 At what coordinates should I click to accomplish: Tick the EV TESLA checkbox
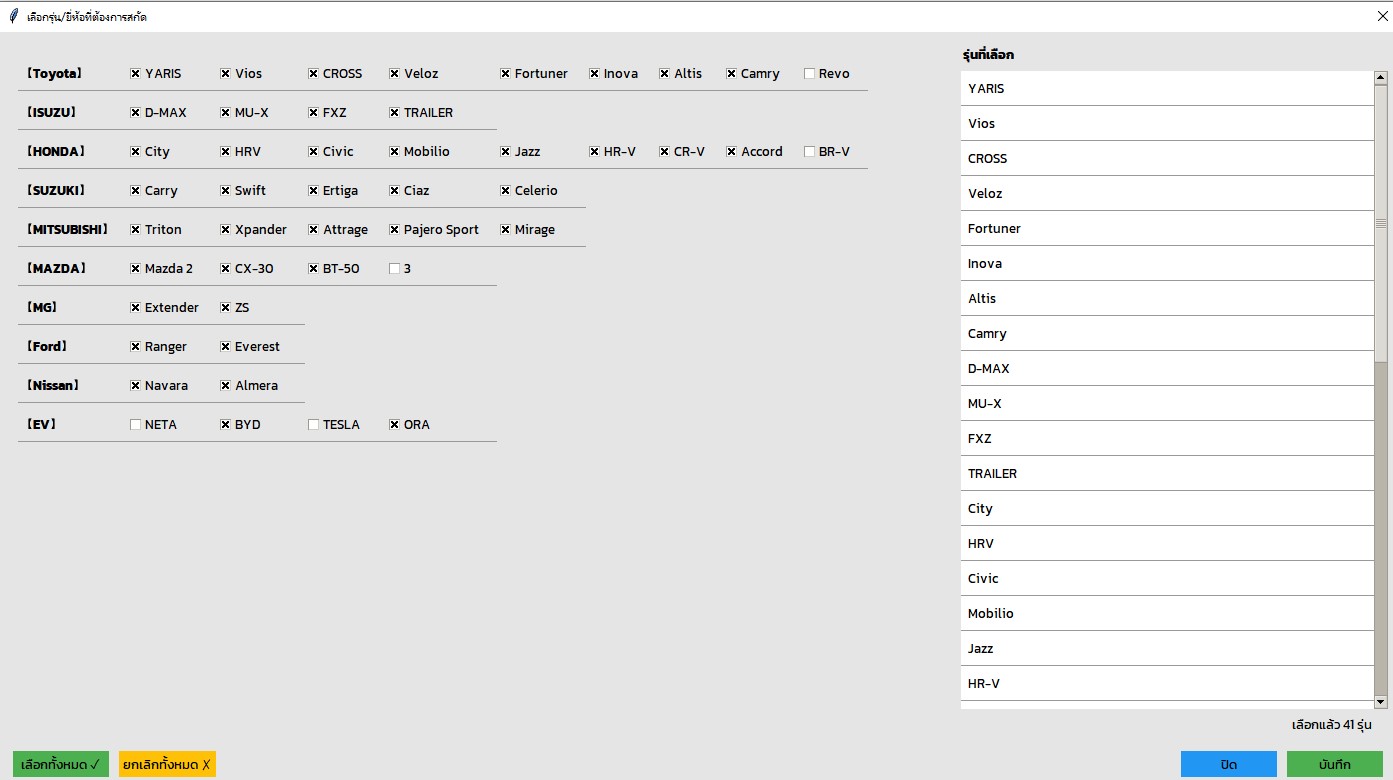[x=314, y=425]
